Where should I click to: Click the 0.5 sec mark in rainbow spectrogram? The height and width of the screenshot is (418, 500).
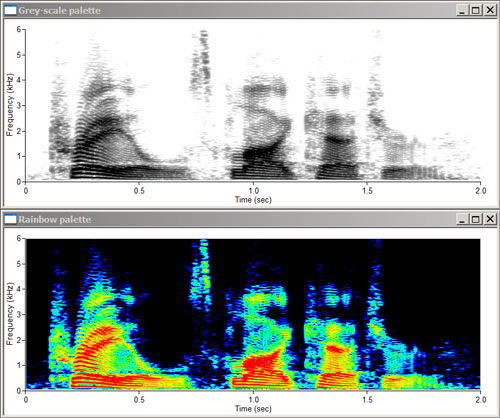[139, 399]
